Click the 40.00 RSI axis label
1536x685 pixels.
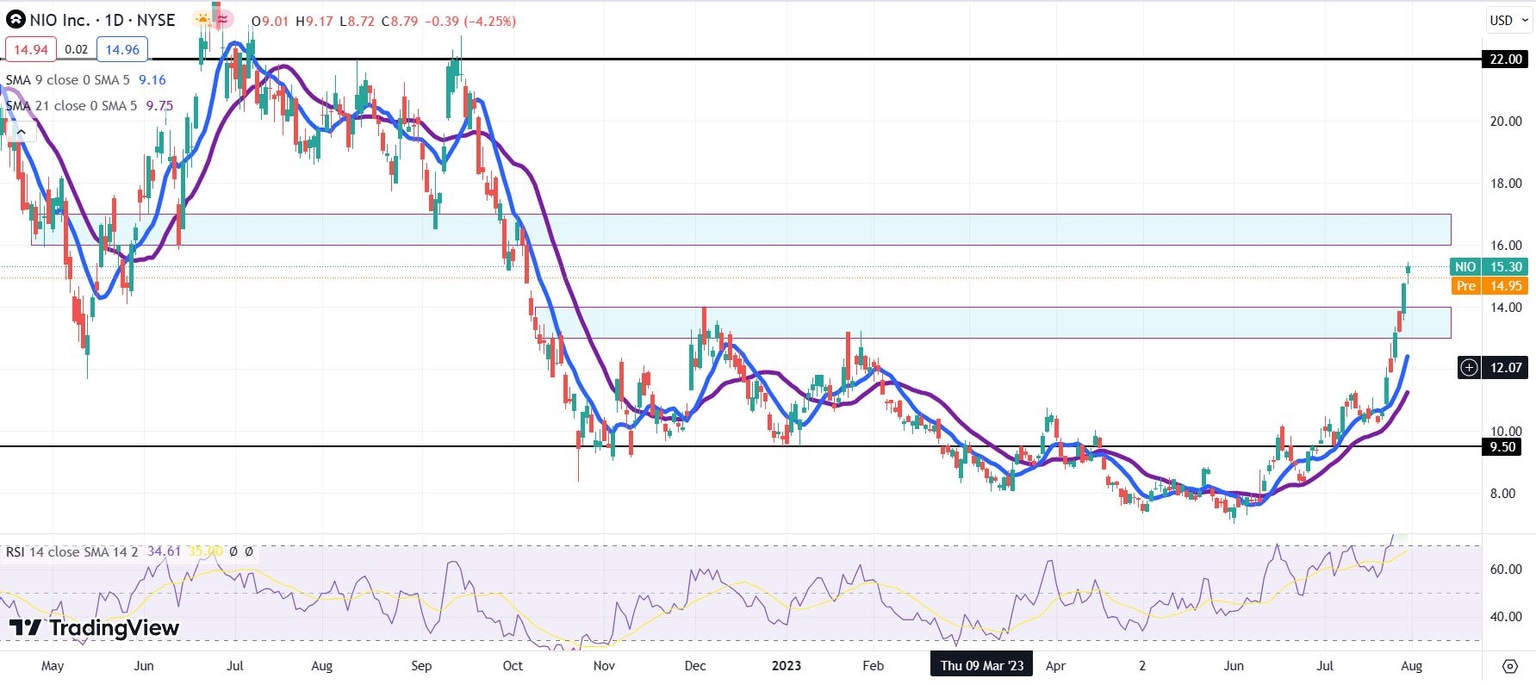1505,617
